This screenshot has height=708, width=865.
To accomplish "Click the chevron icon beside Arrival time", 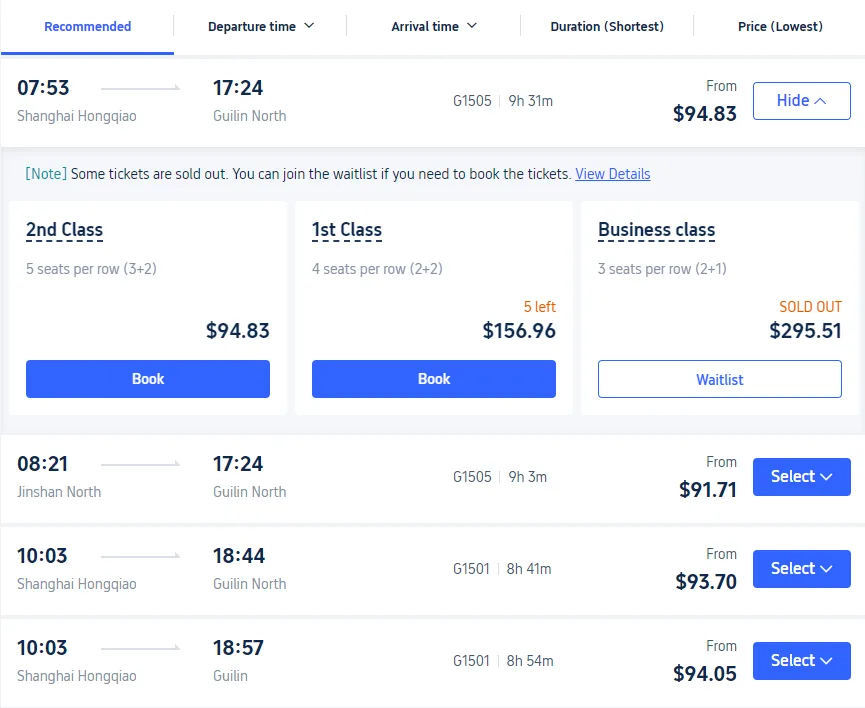I will [x=472, y=26].
